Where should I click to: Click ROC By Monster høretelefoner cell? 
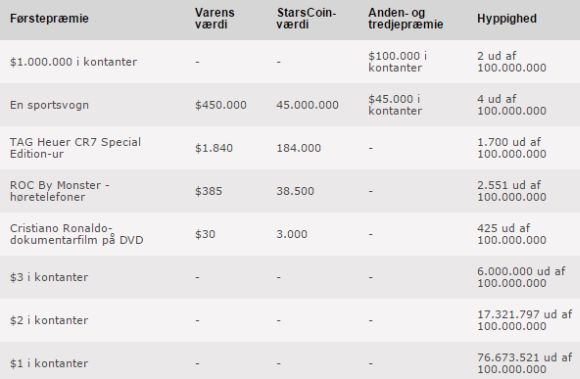click(x=60, y=191)
